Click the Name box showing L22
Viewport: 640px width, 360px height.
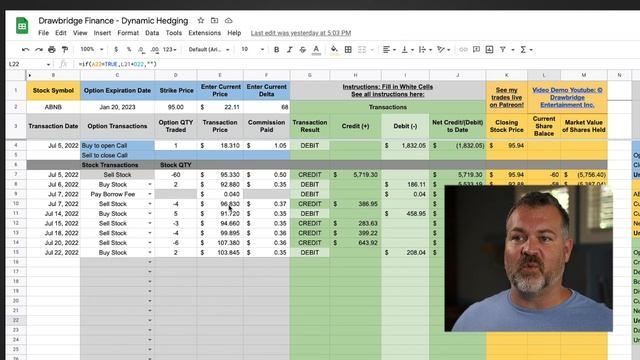27,64
